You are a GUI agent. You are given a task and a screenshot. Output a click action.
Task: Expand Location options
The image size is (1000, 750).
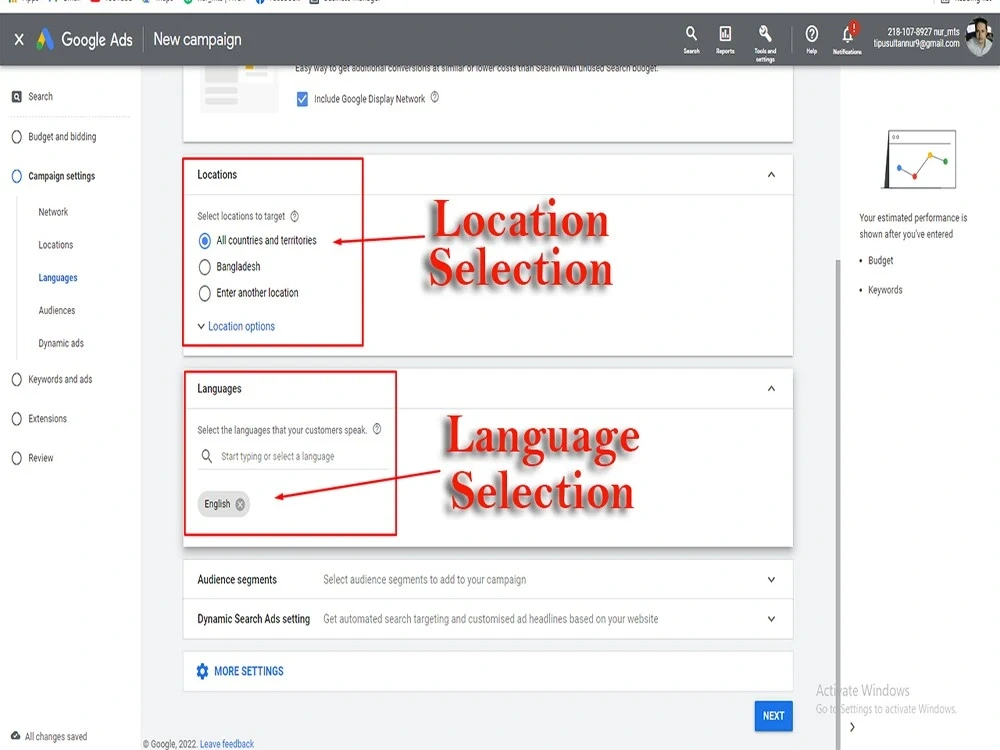(236, 327)
